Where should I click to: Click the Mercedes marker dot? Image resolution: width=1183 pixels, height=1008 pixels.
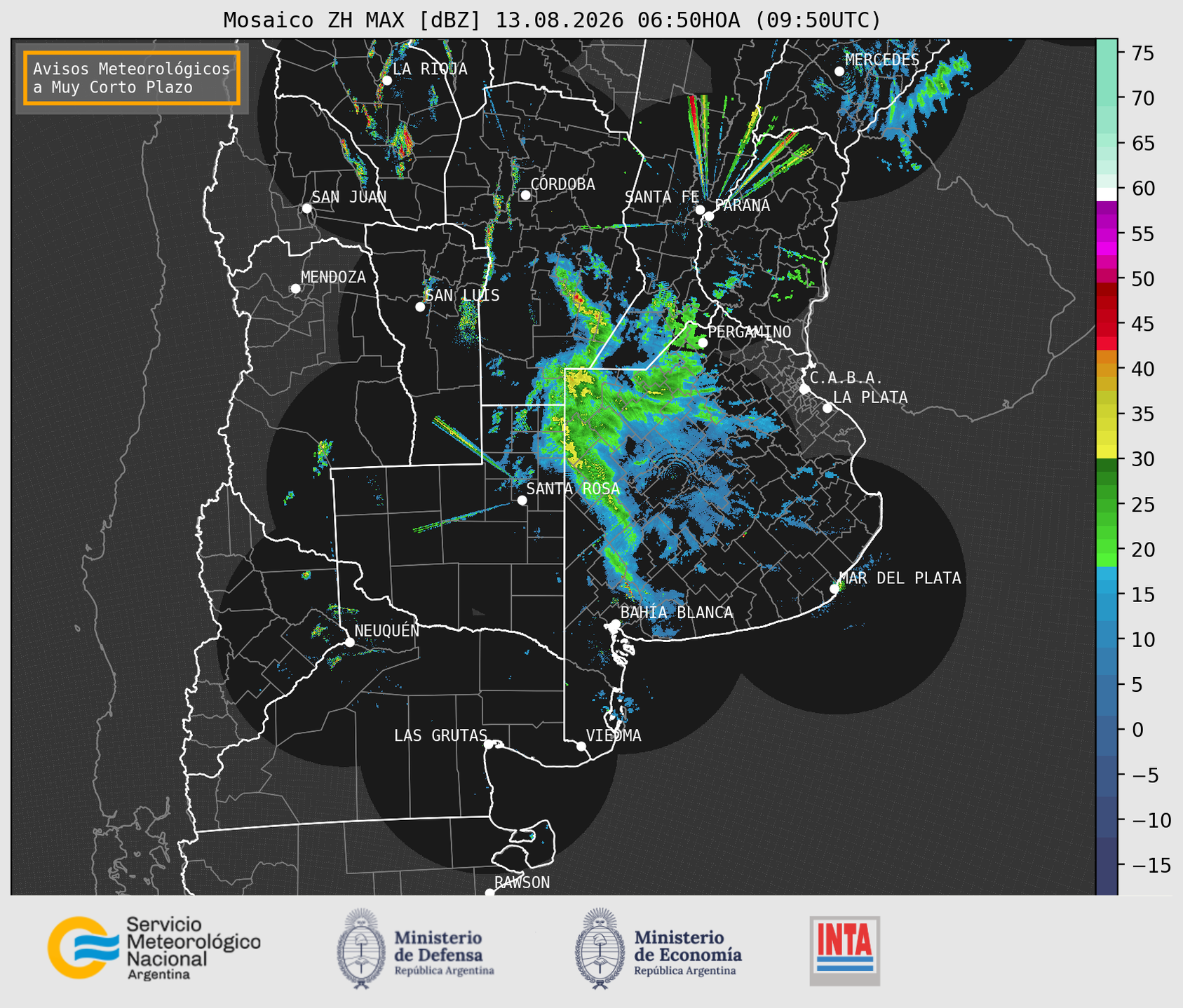coord(839,71)
